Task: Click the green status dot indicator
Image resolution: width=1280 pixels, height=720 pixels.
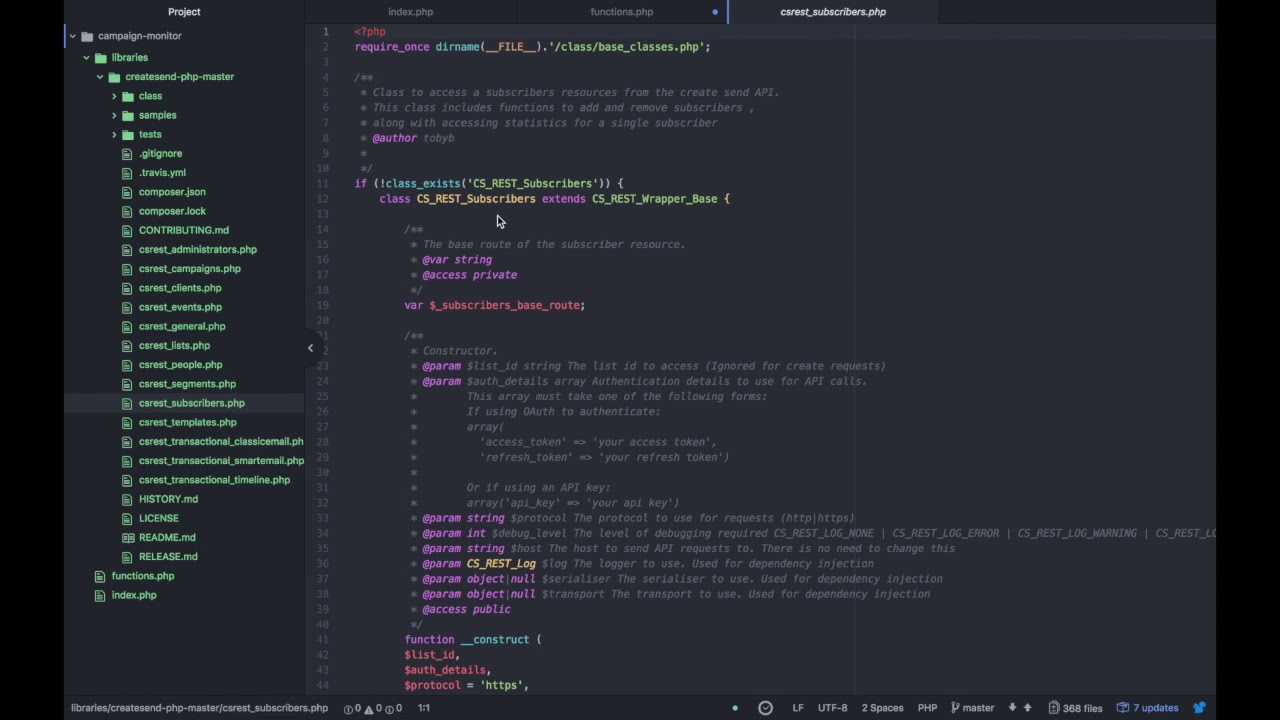Action: point(735,708)
